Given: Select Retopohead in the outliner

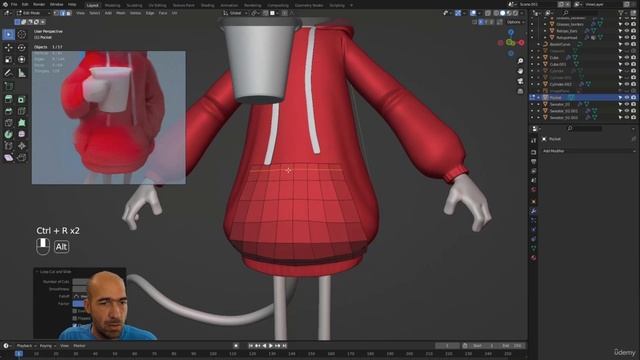Looking at the screenshot, I should coord(567,38).
